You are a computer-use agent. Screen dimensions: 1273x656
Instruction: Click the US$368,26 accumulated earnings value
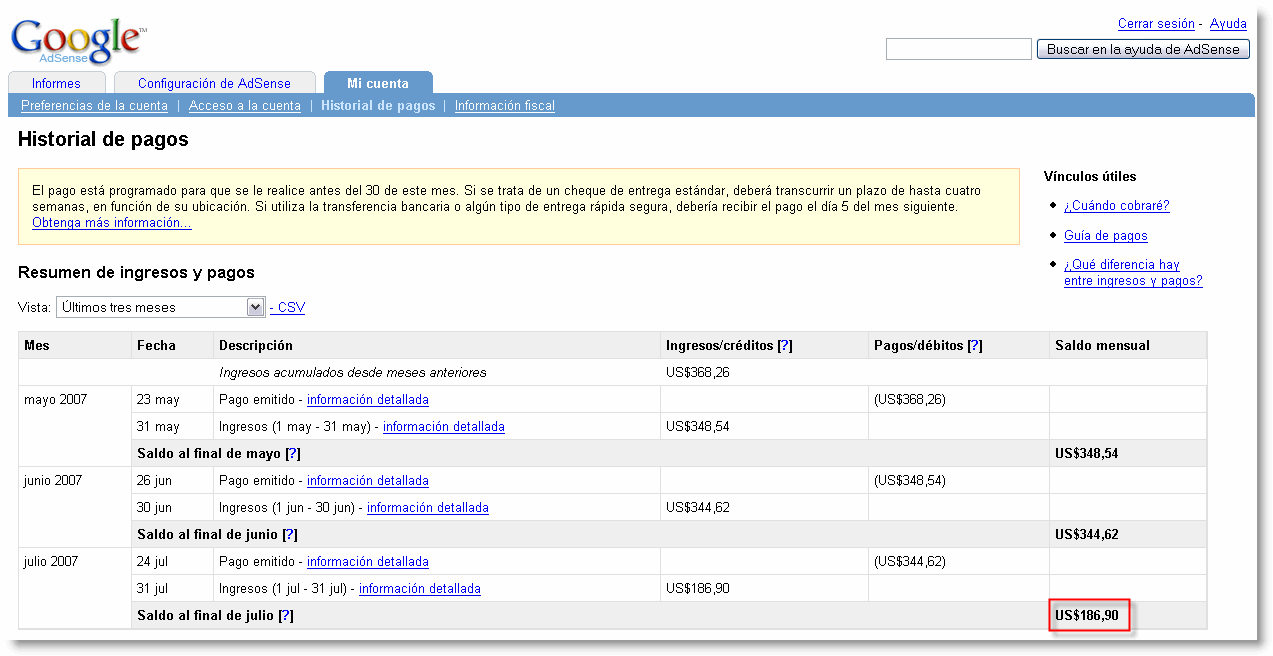(x=698, y=373)
